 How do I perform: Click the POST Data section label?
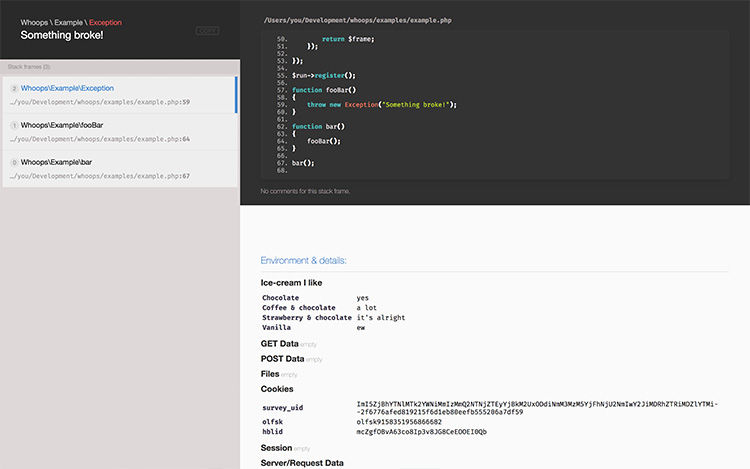(x=282, y=359)
